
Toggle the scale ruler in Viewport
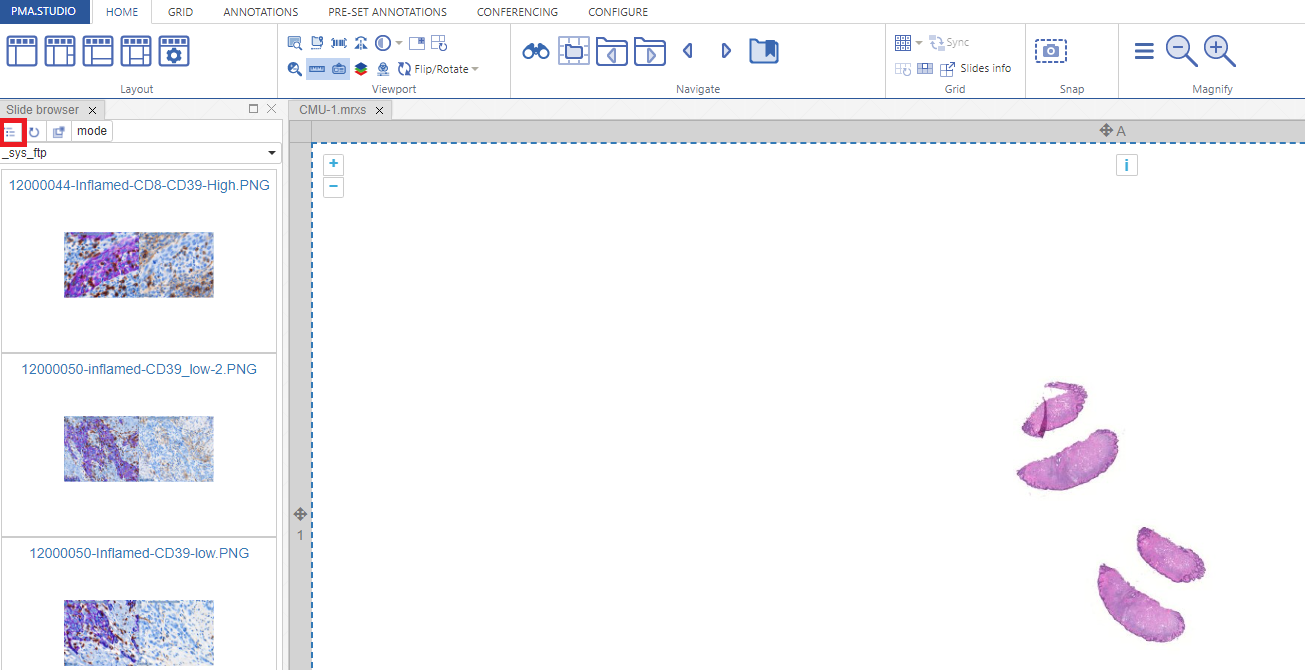(316, 69)
